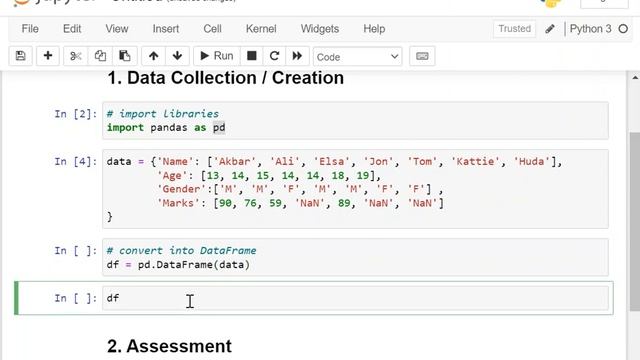Screen dimensions: 640x360
Task: Click the '# convert into DataFrame' comment
Action: 182,251
